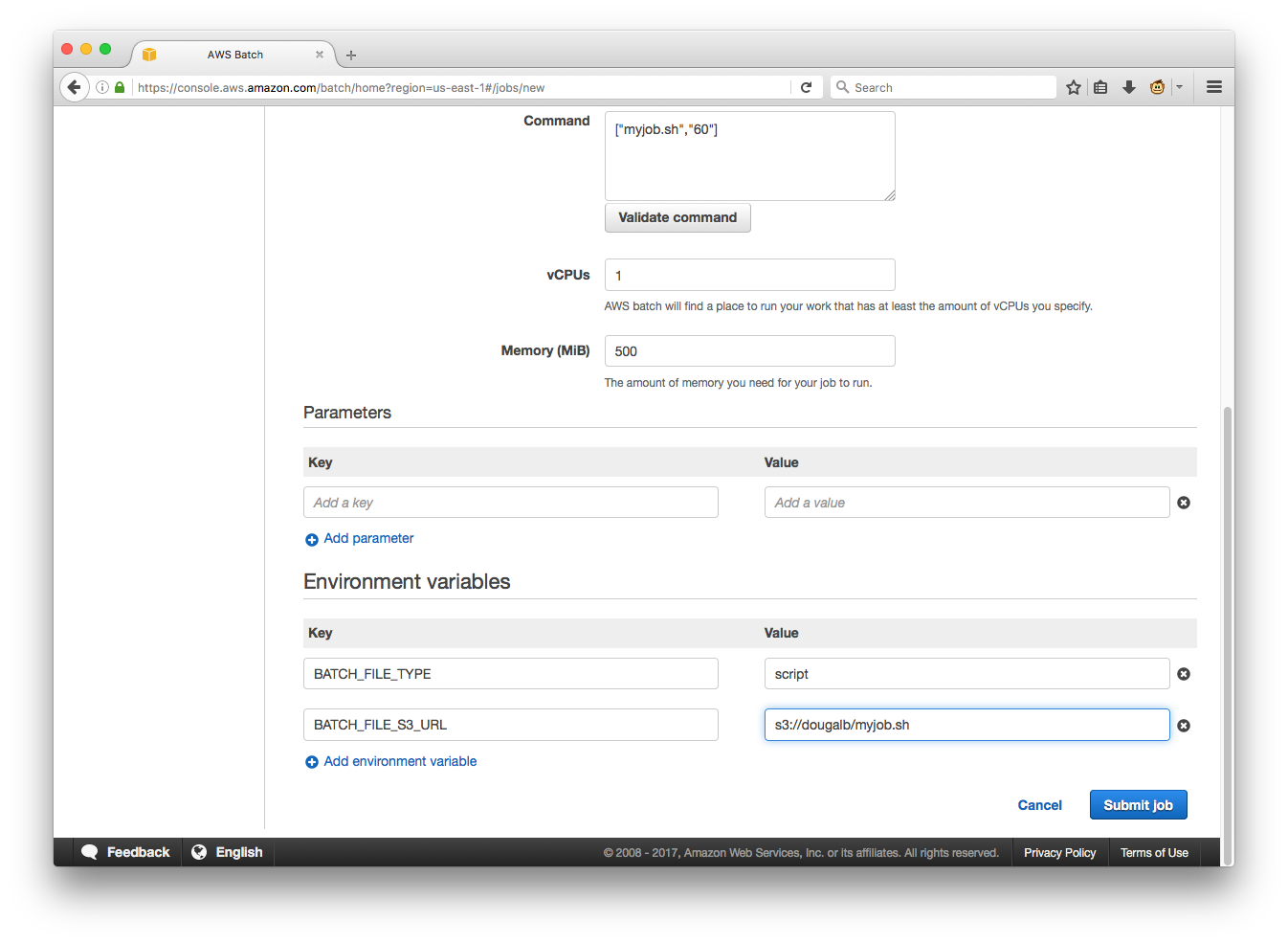Image resolution: width=1288 pixels, height=943 pixels.
Task: Click the Memory (MiB) field label
Action: (x=545, y=350)
